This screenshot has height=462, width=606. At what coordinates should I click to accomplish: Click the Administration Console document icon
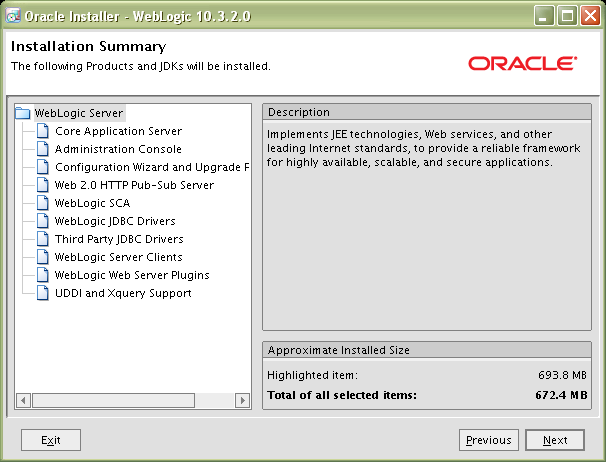tap(42, 149)
